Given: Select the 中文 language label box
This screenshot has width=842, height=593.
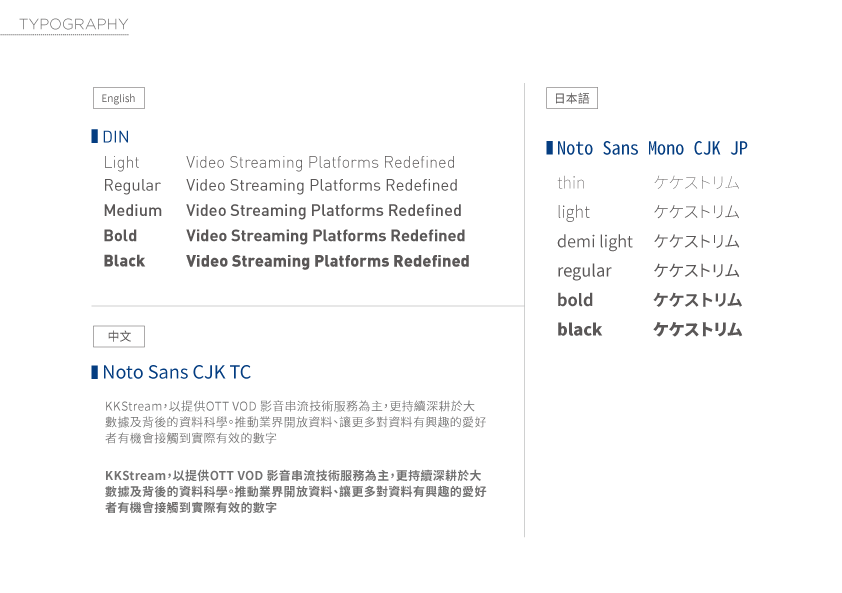Looking at the screenshot, I should pos(119,336).
